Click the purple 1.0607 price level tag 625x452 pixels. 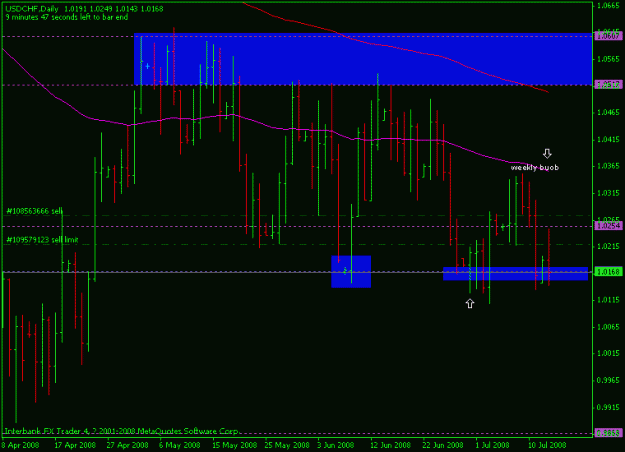[x=608, y=36]
